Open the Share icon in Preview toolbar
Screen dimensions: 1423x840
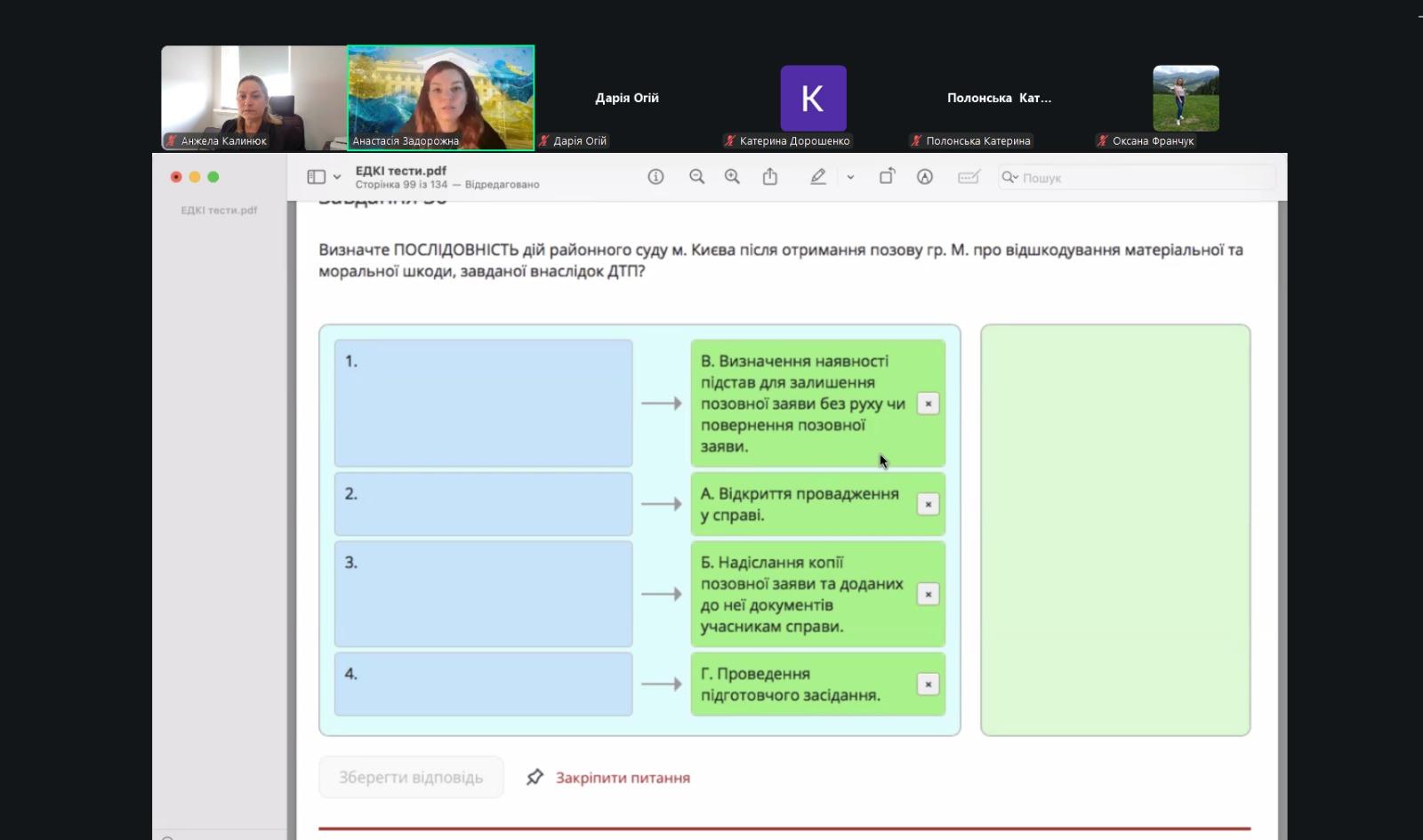(770, 177)
